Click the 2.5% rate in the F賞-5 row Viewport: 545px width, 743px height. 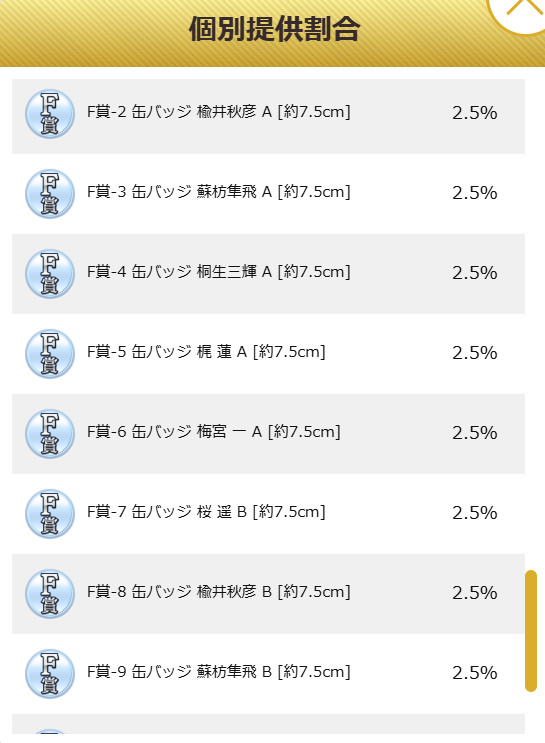point(474,353)
